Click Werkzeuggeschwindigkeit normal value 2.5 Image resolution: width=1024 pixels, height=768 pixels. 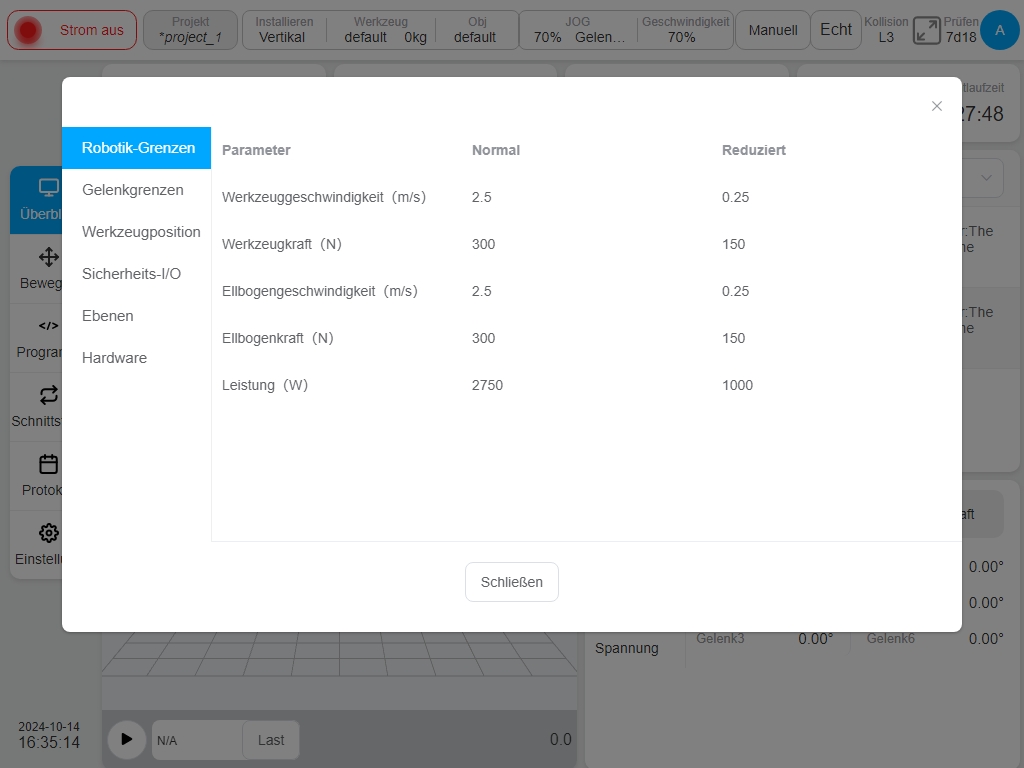pyautogui.click(x=482, y=197)
